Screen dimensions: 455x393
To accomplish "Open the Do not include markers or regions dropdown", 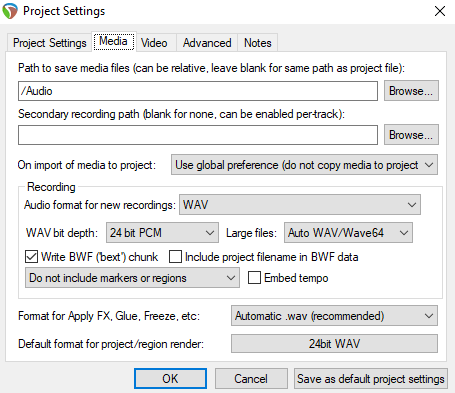I will click(x=132, y=278).
